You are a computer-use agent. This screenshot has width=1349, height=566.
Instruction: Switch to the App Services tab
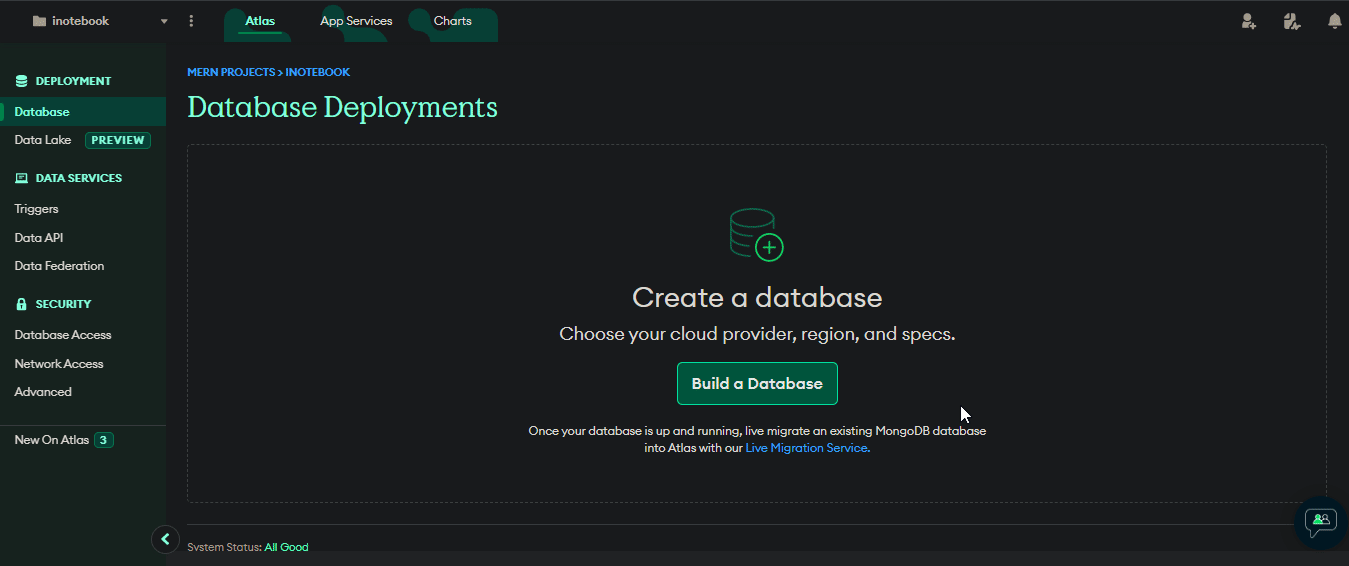coord(356,21)
